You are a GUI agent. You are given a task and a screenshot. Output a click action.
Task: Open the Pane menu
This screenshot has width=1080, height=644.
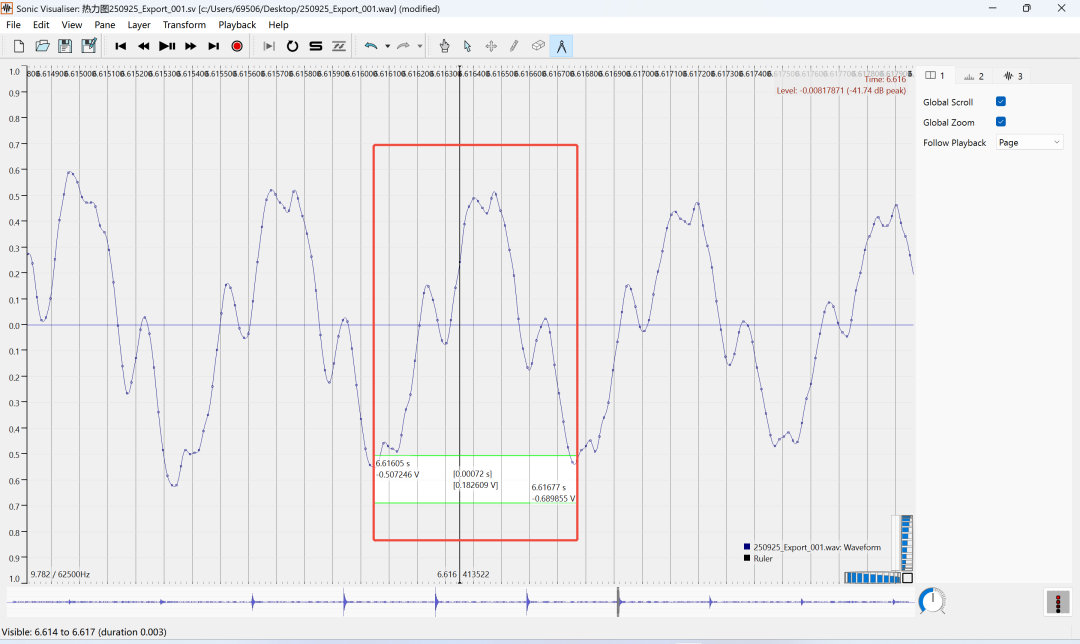click(105, 25)
